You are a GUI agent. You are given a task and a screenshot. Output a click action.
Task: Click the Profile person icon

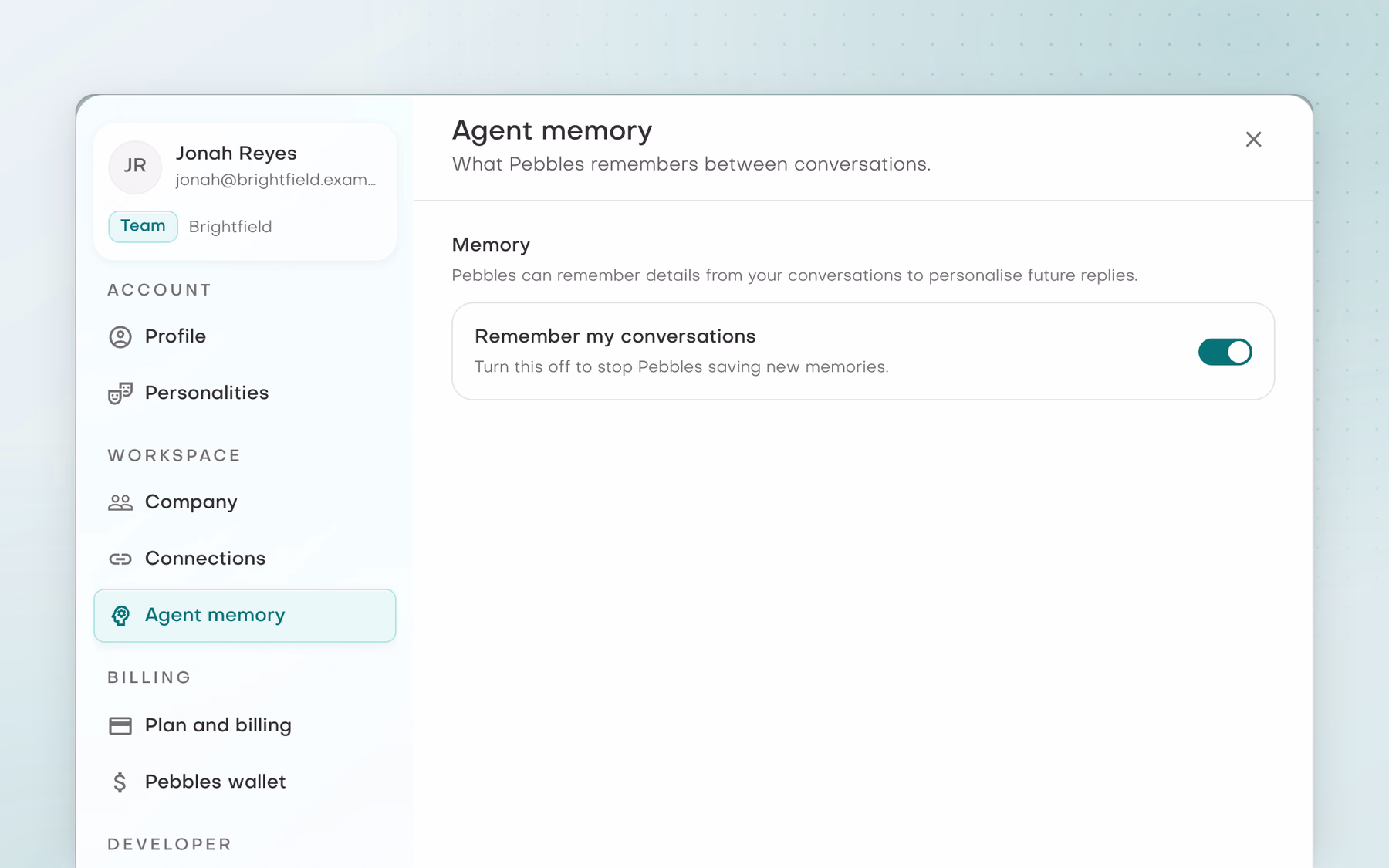coord(120,337)
